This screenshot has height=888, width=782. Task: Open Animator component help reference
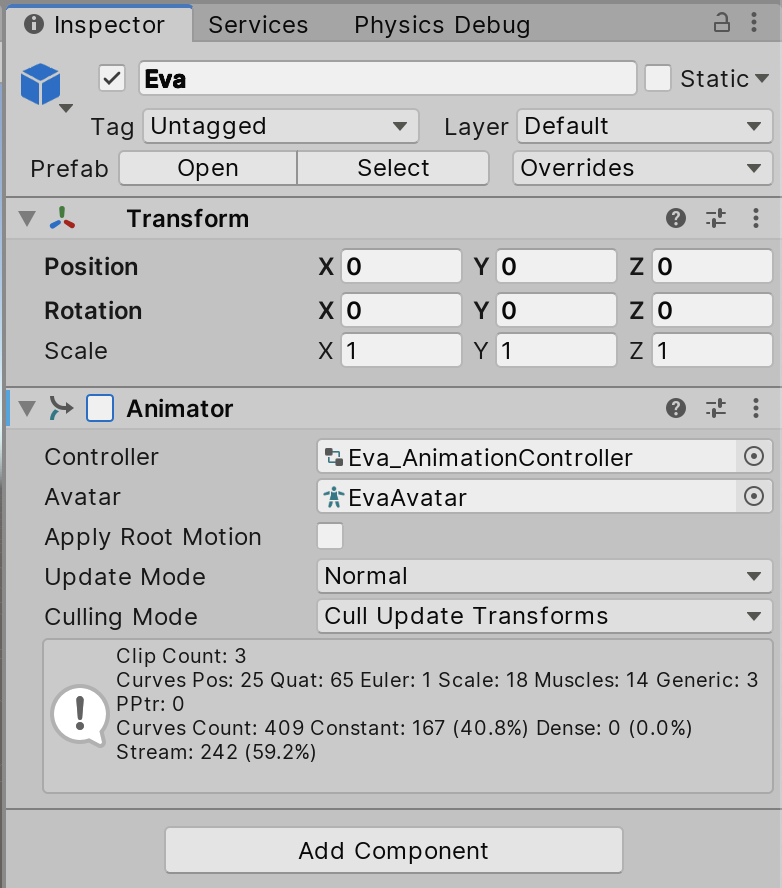[x=676, y=408]
